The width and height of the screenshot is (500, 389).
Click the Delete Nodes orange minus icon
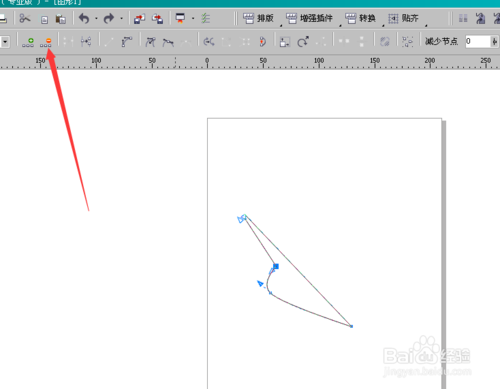coord(46,42)
